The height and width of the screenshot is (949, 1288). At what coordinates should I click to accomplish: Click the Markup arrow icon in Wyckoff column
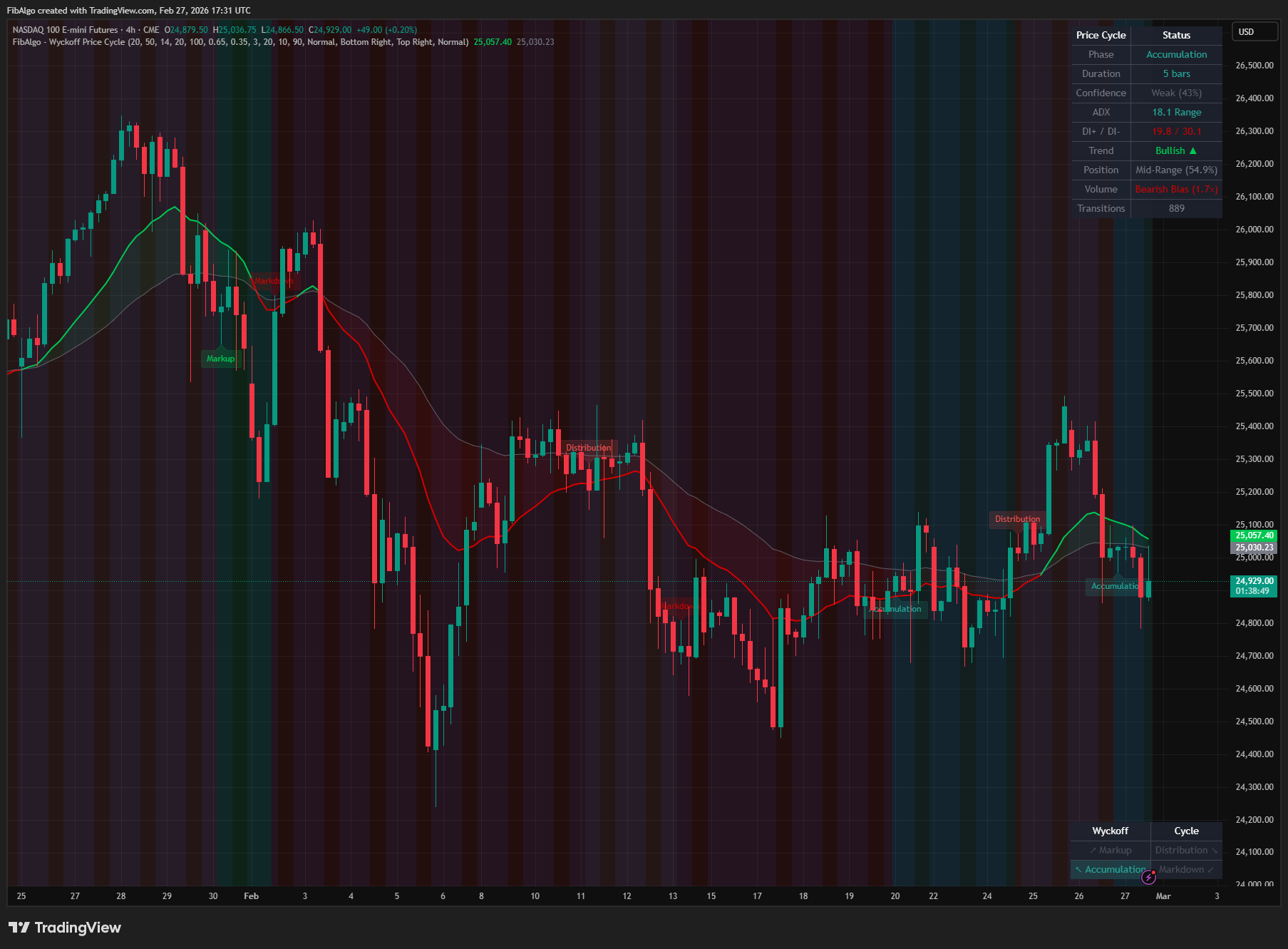[1094, 849]
